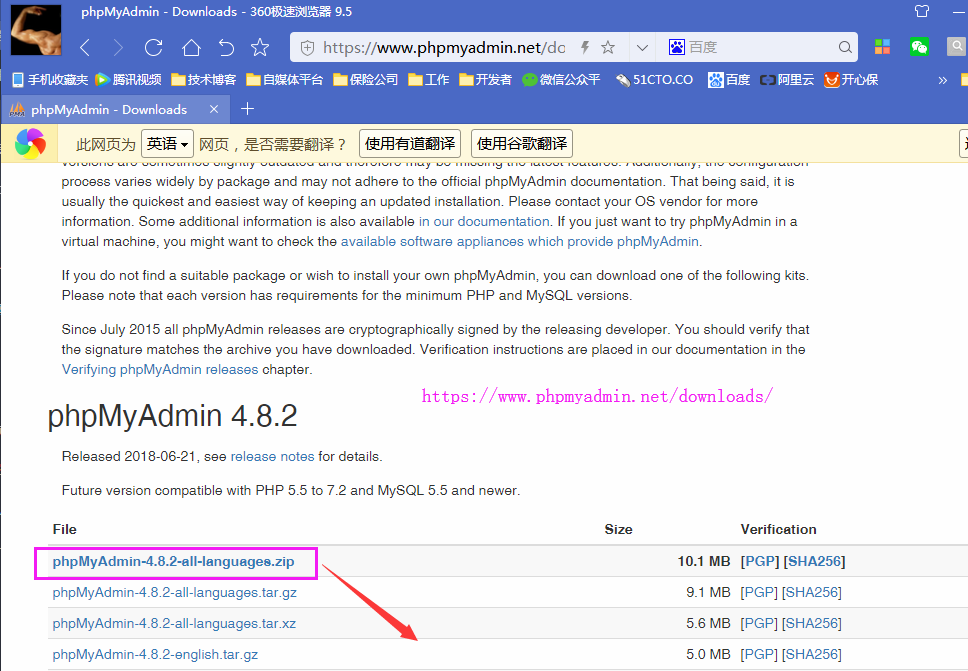Click the favorites star beside the undo arrow
The image size is (968, 671).
tap(260, 48)
